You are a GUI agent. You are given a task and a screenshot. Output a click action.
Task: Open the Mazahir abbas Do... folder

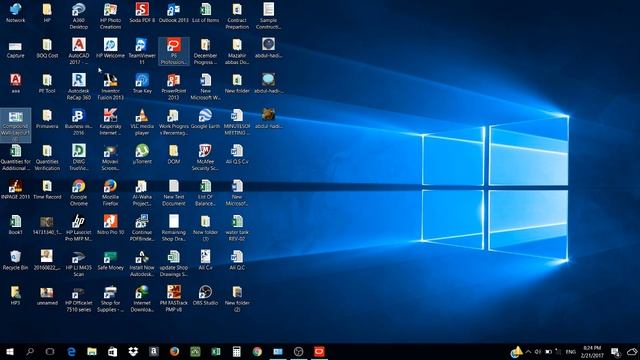(x=237, y=51)
